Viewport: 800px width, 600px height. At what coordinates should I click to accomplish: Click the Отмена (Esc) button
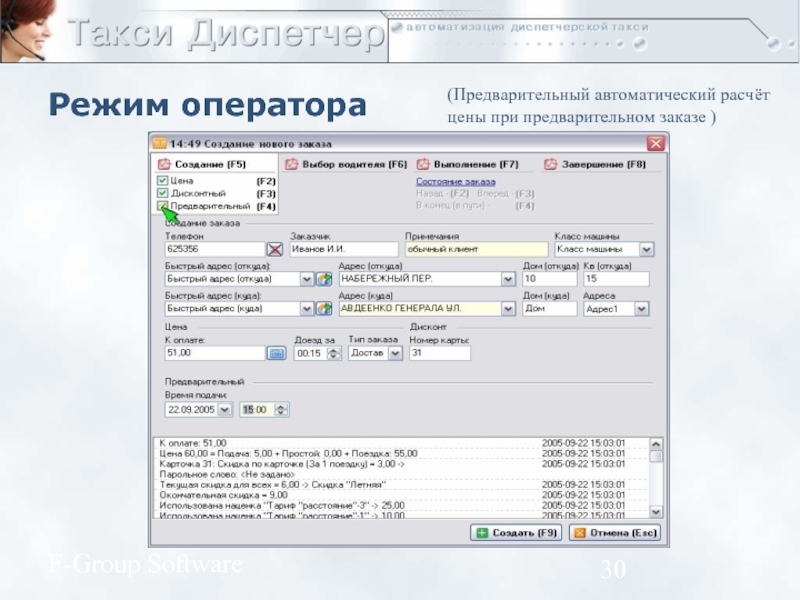coord(615,533)
